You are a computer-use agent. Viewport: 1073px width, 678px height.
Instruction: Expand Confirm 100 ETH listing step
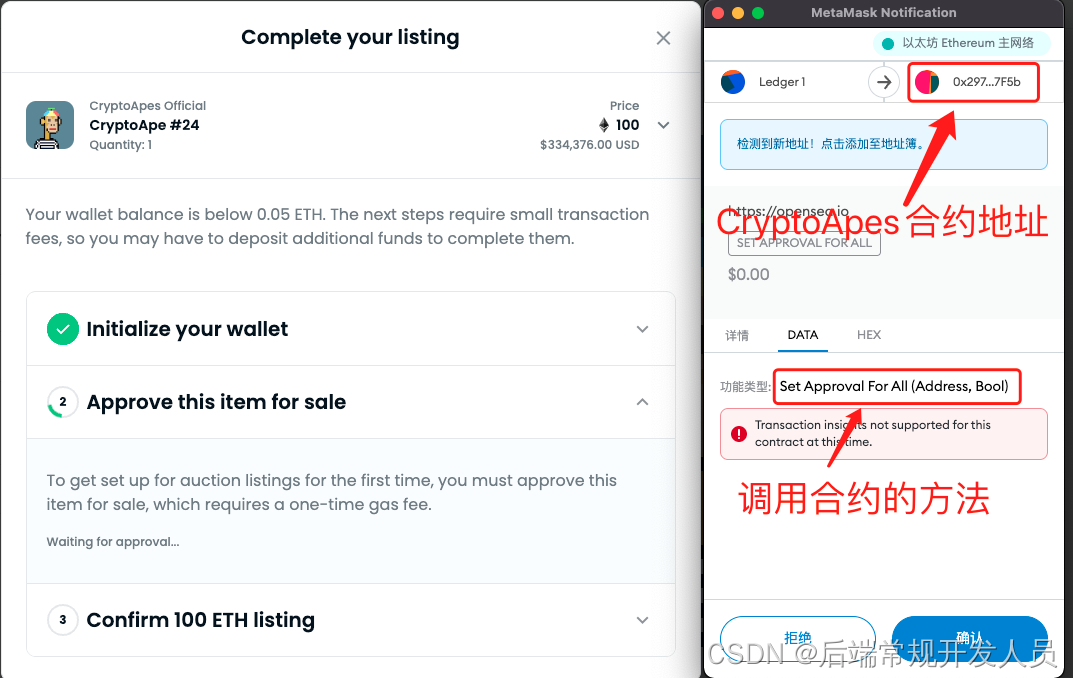[x=642, y=620]
